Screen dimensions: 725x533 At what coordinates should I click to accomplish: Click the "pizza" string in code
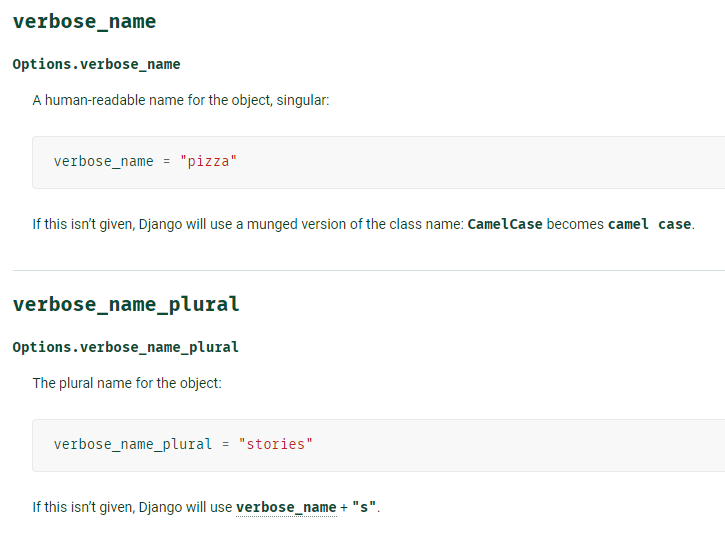[209, 161]
